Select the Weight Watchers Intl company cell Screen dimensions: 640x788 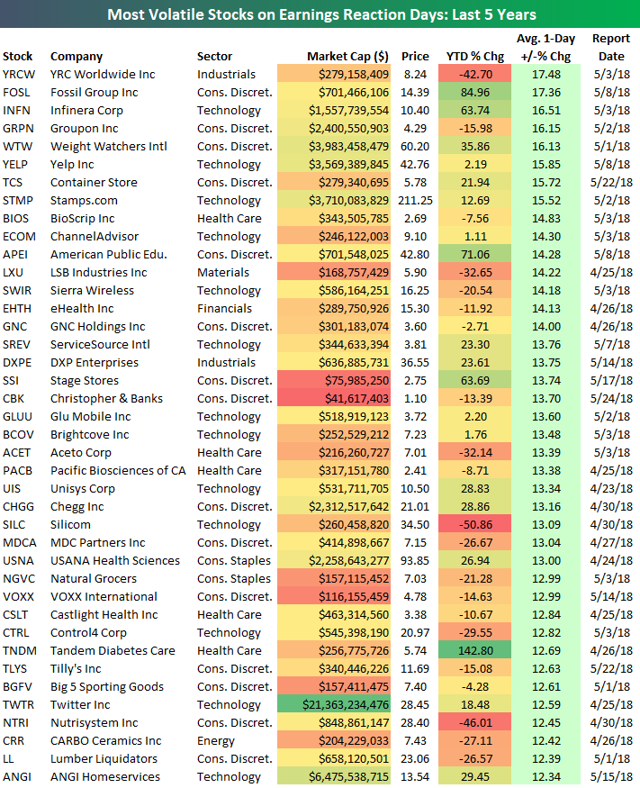(109, 147)
